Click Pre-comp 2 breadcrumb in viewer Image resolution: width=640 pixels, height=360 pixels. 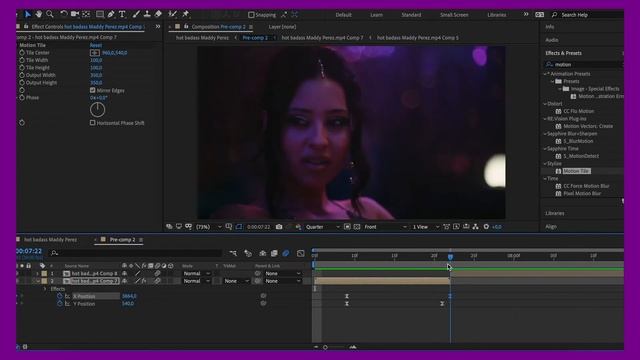point(255,38)
